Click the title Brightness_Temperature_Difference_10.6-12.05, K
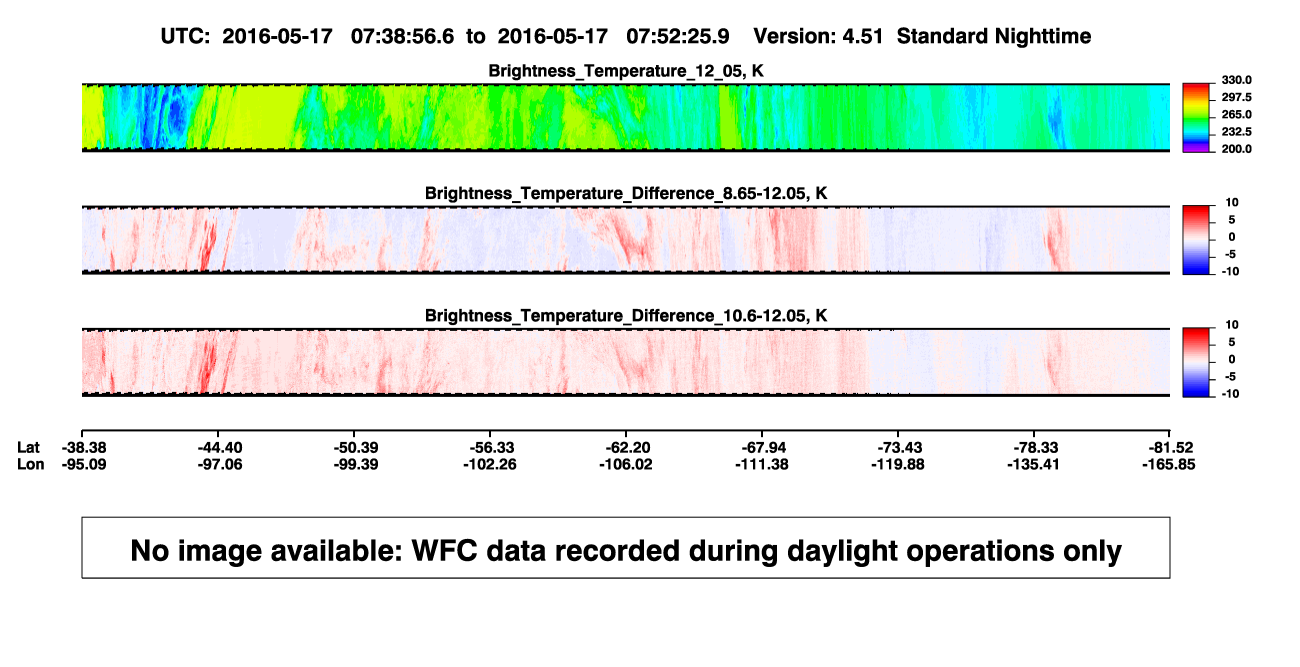Viewport: 1300px width, 667px height. click(626, 316)
